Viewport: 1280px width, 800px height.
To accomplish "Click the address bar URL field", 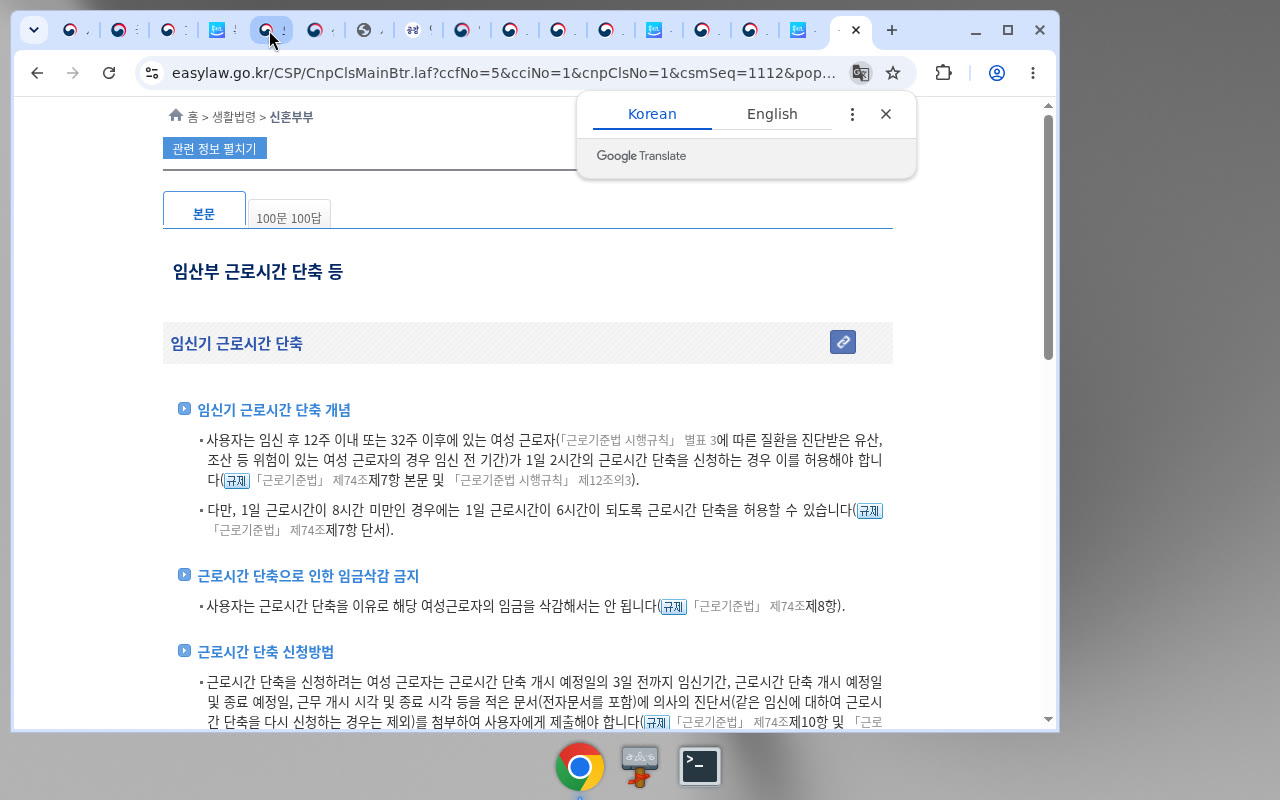I will pyautogui.click(x=503, y=73).
